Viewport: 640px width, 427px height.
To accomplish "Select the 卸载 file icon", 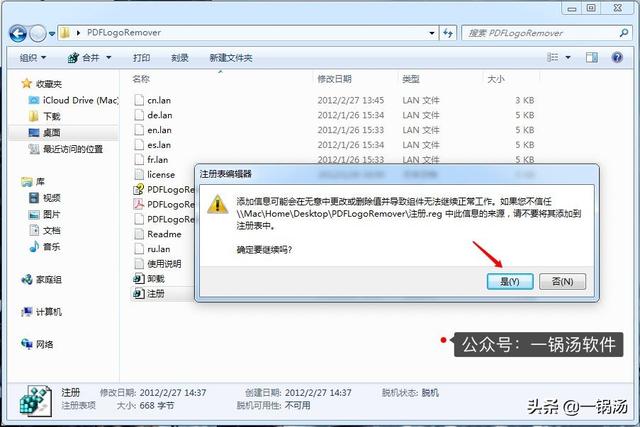I will pos(139,277).
